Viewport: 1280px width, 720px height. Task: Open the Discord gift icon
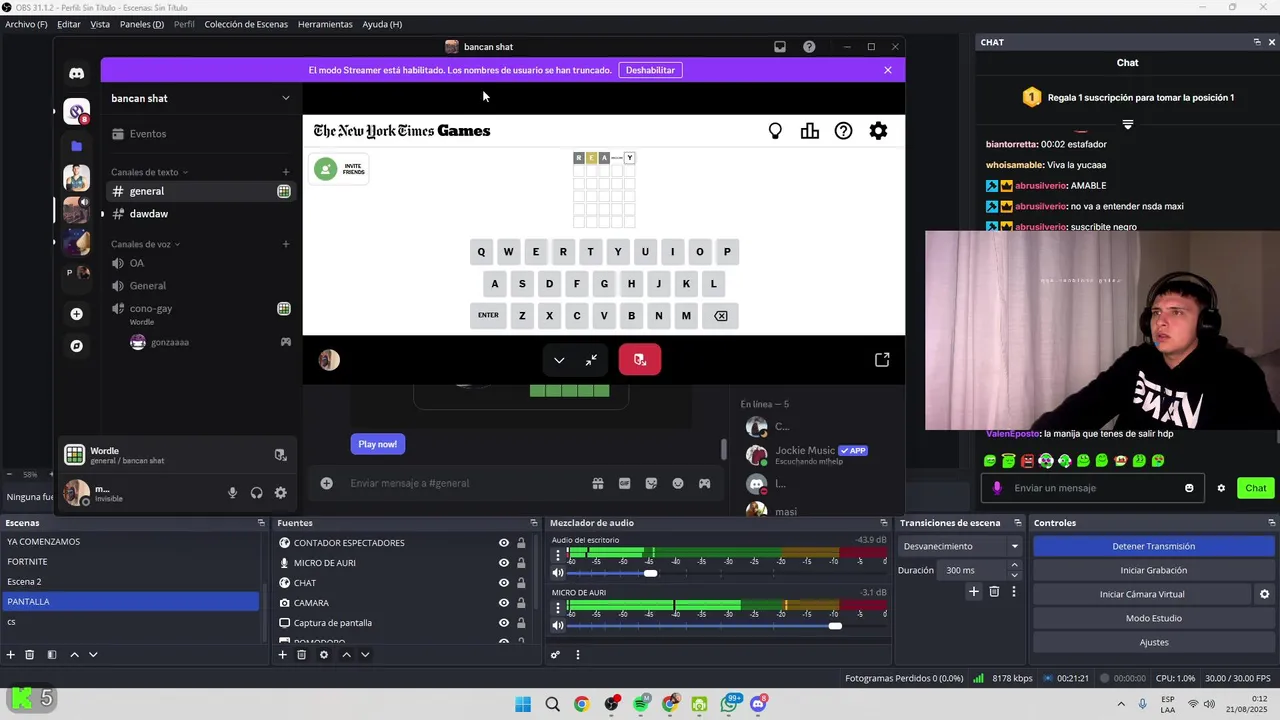[598, 484]
